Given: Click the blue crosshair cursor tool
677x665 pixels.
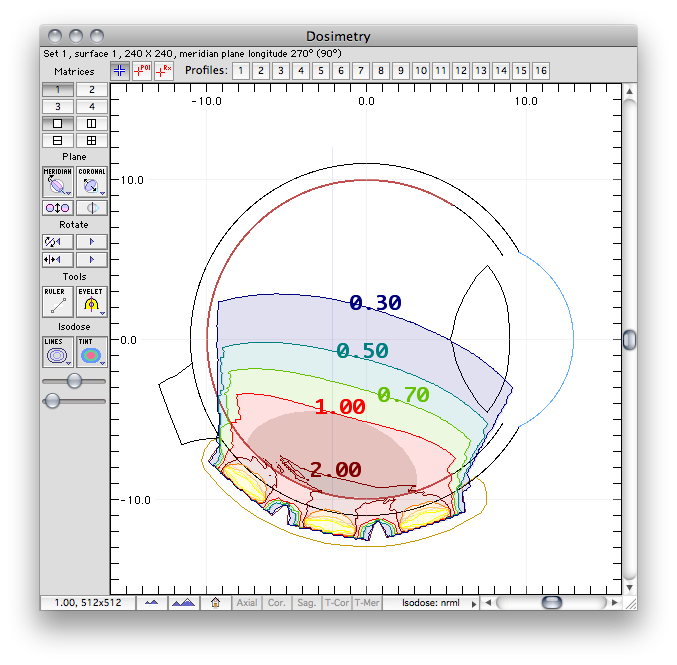Looking at the screenshot, I should [120, 71].
